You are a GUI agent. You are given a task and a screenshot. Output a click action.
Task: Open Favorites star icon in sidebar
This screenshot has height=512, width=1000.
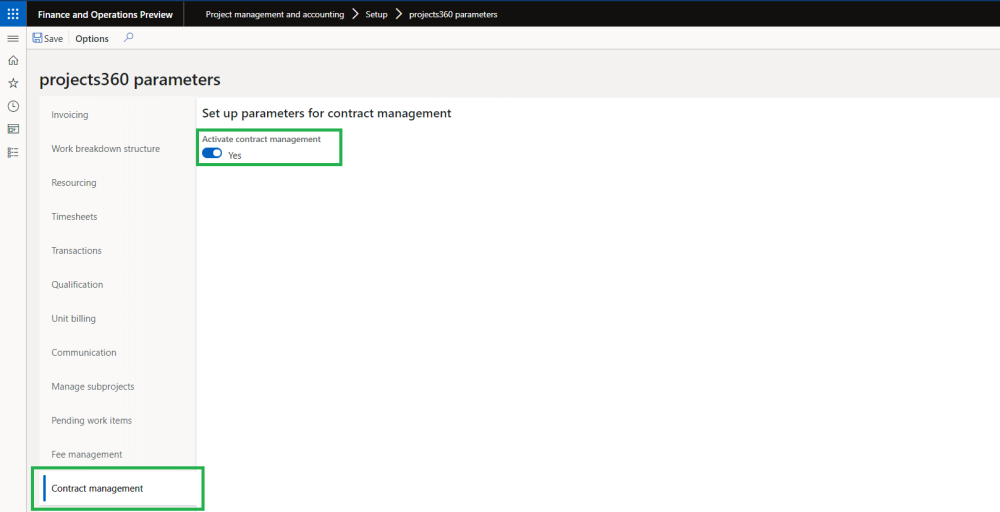pyautogui.click(x=13, y=84)
